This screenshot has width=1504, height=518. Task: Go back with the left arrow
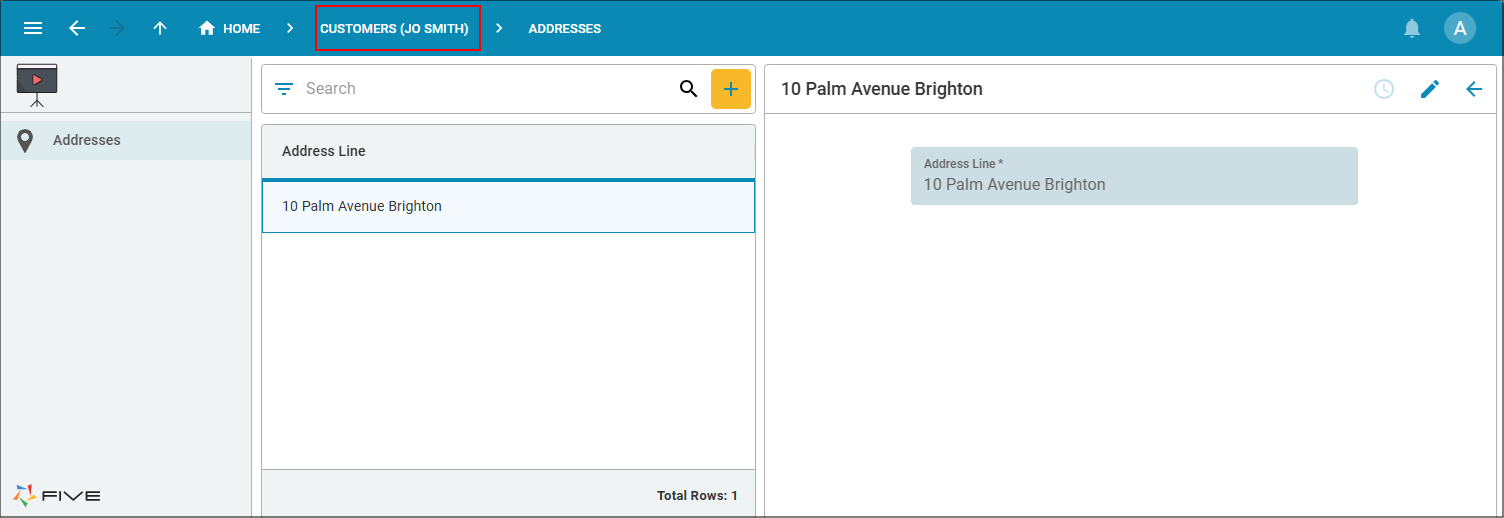[77, 28]
